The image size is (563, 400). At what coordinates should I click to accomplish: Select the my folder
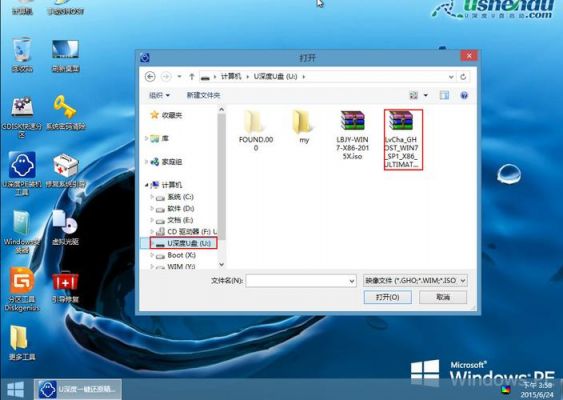click(x=304, y=127)
